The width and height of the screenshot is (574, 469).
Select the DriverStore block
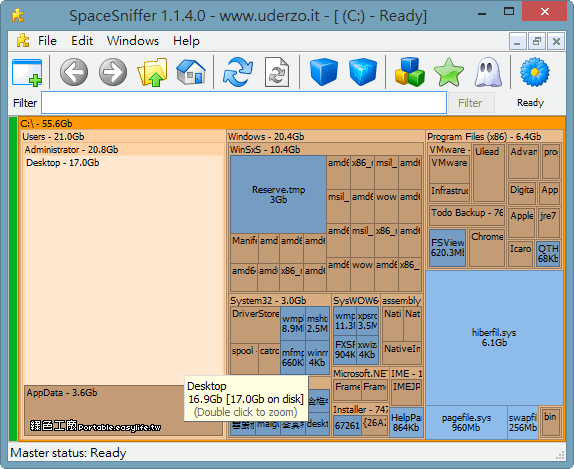click(255, 325)
